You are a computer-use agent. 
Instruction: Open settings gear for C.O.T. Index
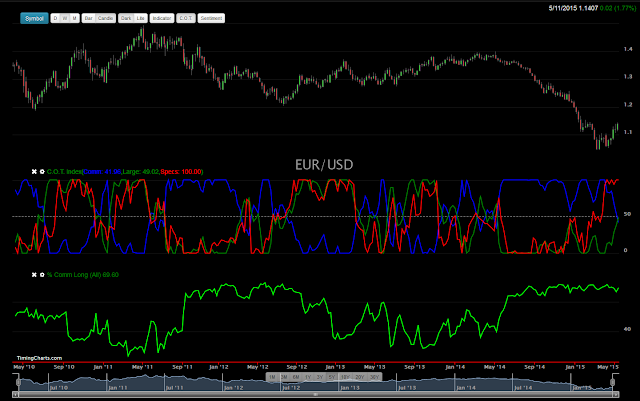42,172
